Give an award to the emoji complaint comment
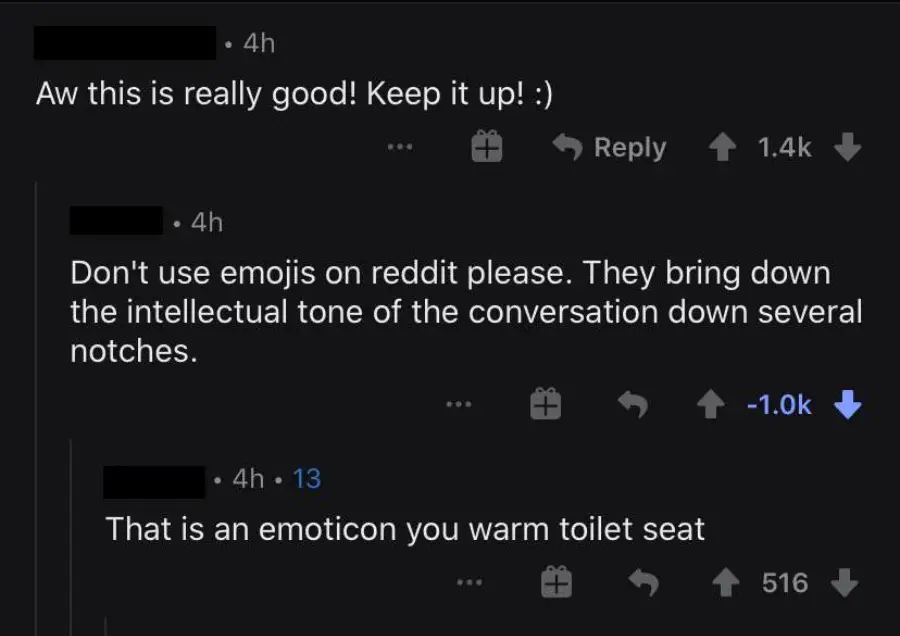This screenshot has width=900, height=636. click(545, 404)
